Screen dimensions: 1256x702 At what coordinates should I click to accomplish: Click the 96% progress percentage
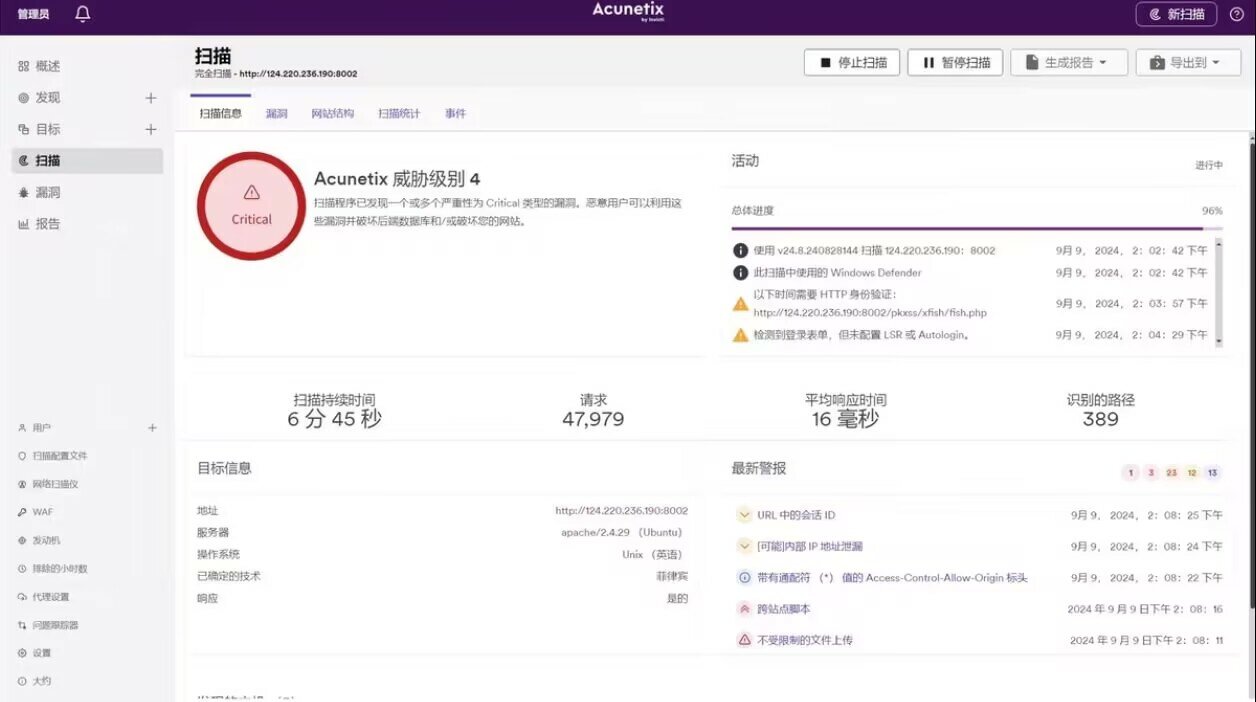click(1212, 211)
